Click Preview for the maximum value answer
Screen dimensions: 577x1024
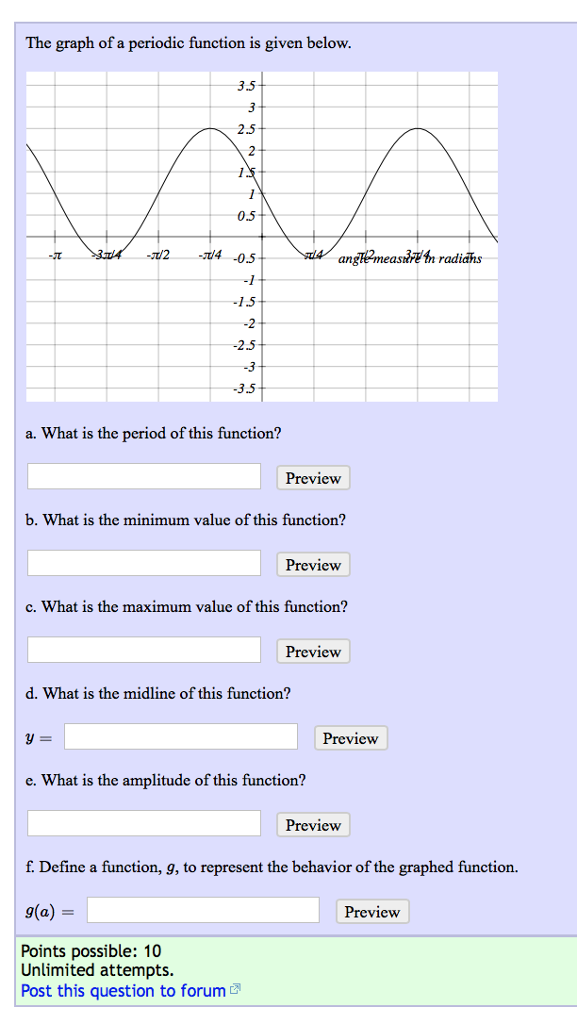click(x=312, y=651)
